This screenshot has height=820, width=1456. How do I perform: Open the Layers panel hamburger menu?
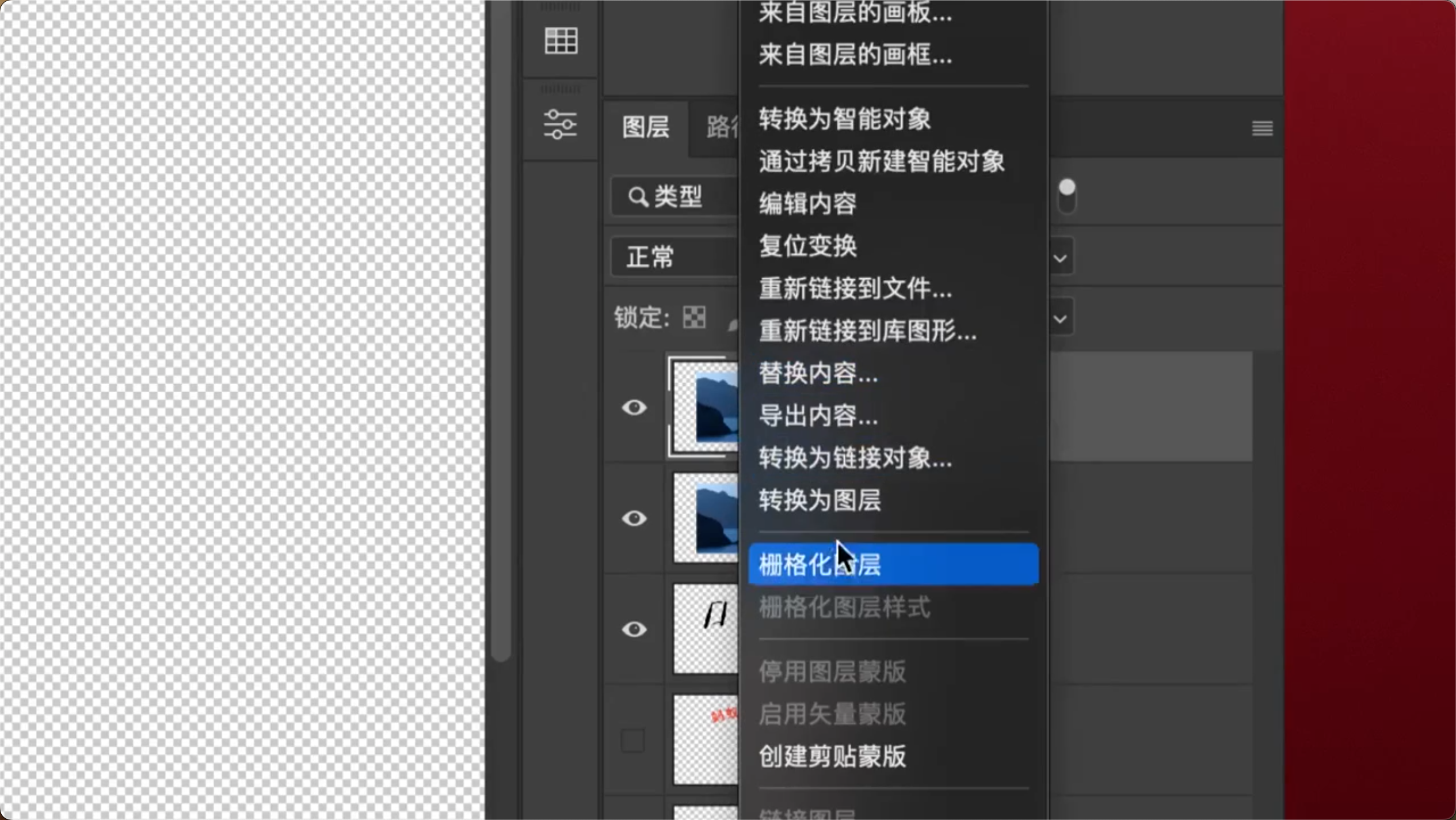coord(1262,128)
